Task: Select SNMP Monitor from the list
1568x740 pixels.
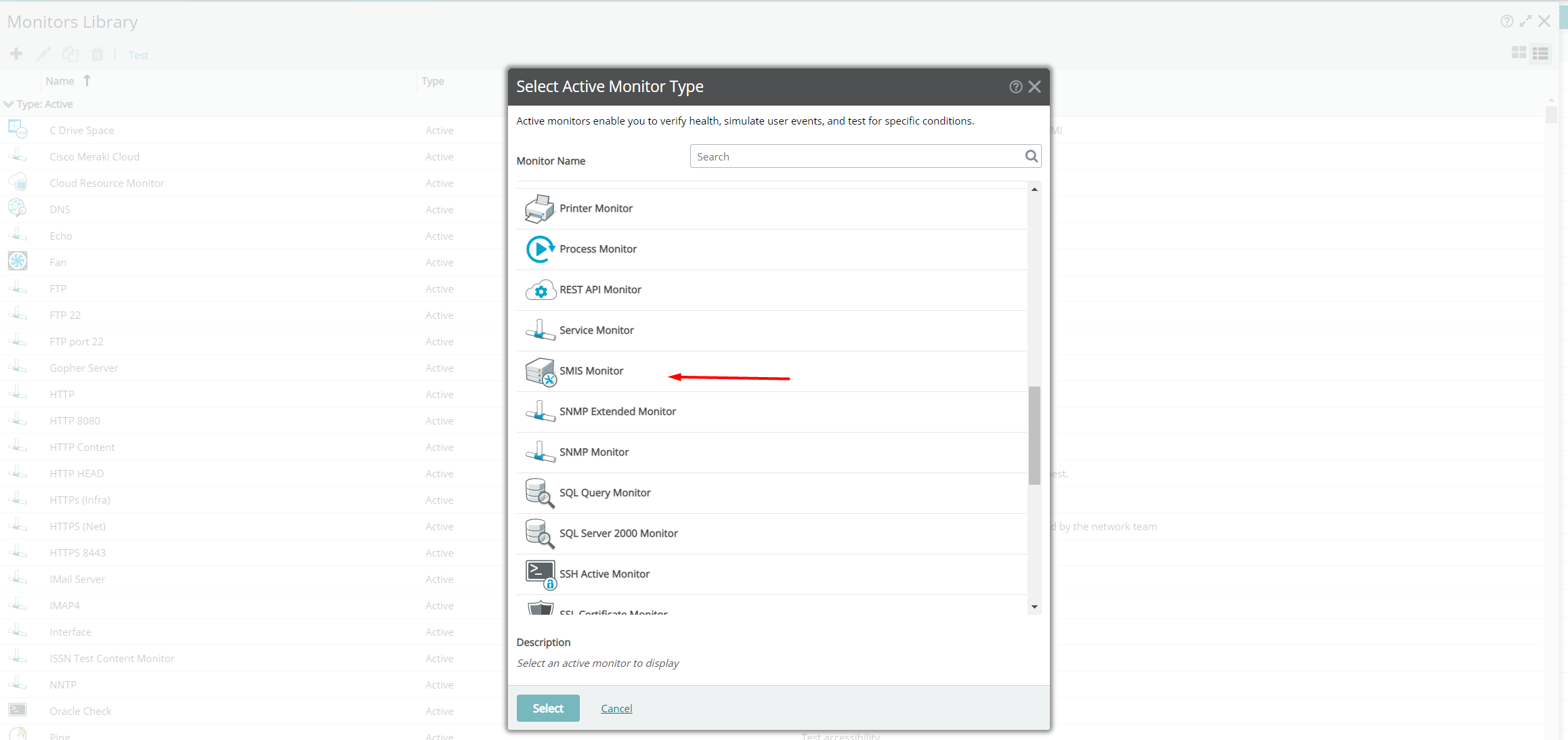Action: tap(771, 452)
